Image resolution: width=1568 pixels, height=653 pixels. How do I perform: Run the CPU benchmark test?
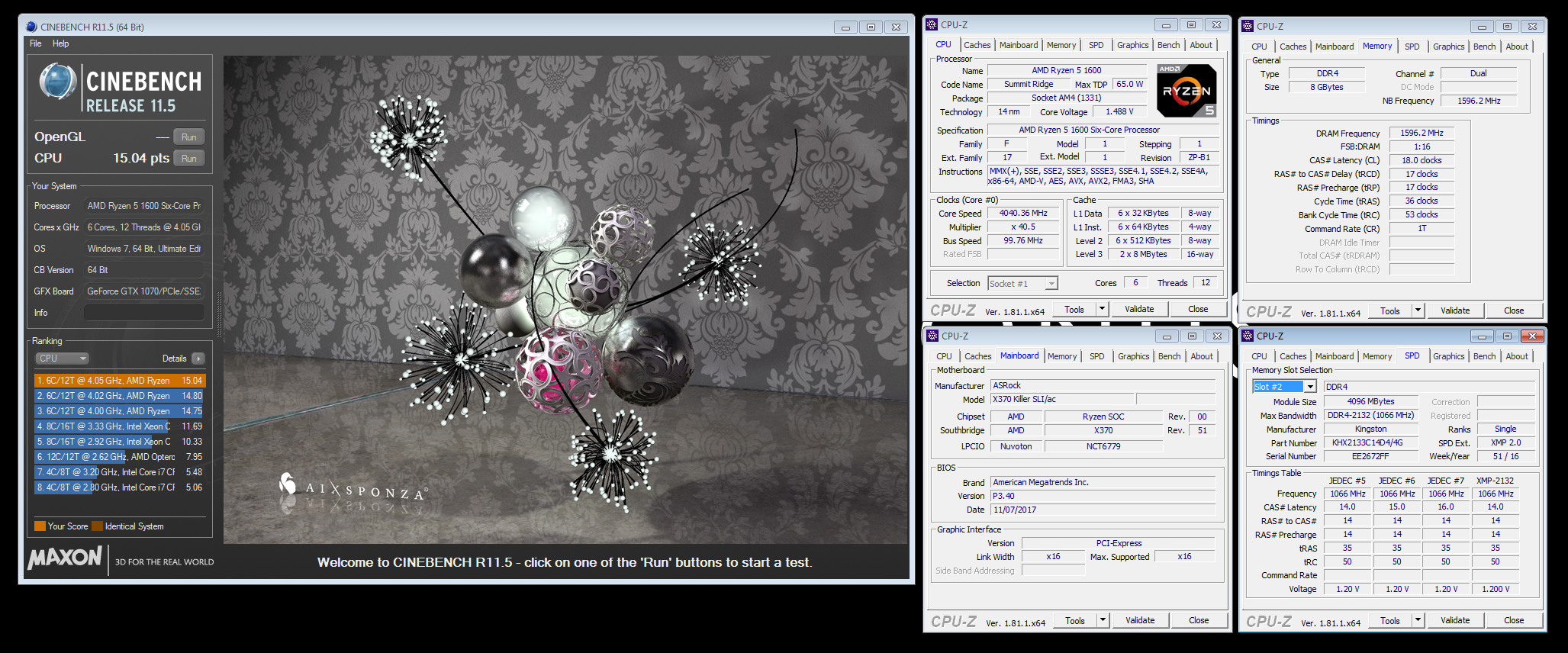coord(189,159)
